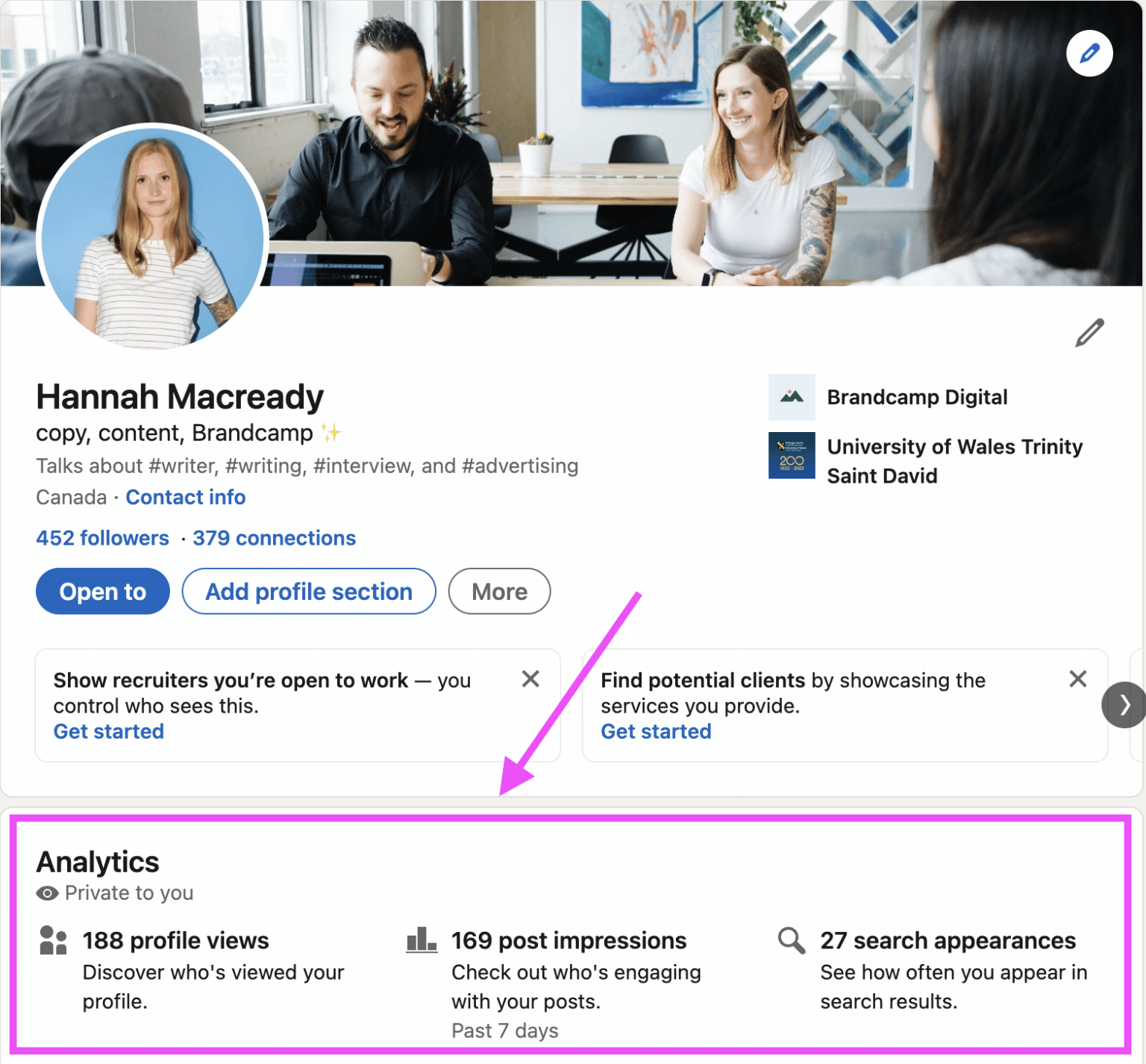Select the University of Wales Trinity Saint David logo
Image resolution: width=1146 pixels, height=1064 pixels.
[792, 455]
